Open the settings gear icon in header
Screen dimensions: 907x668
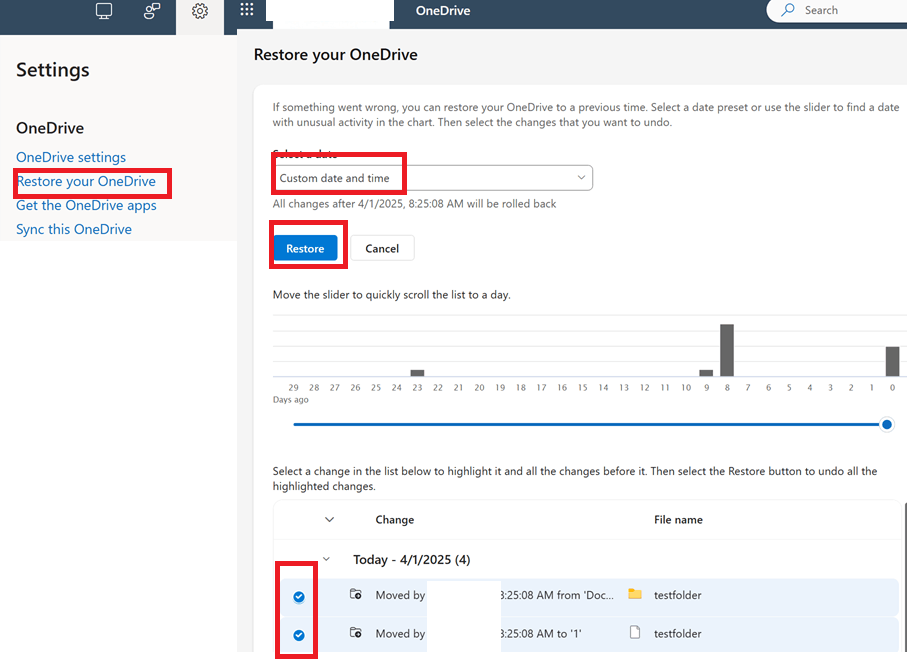[x=200, y=11]
